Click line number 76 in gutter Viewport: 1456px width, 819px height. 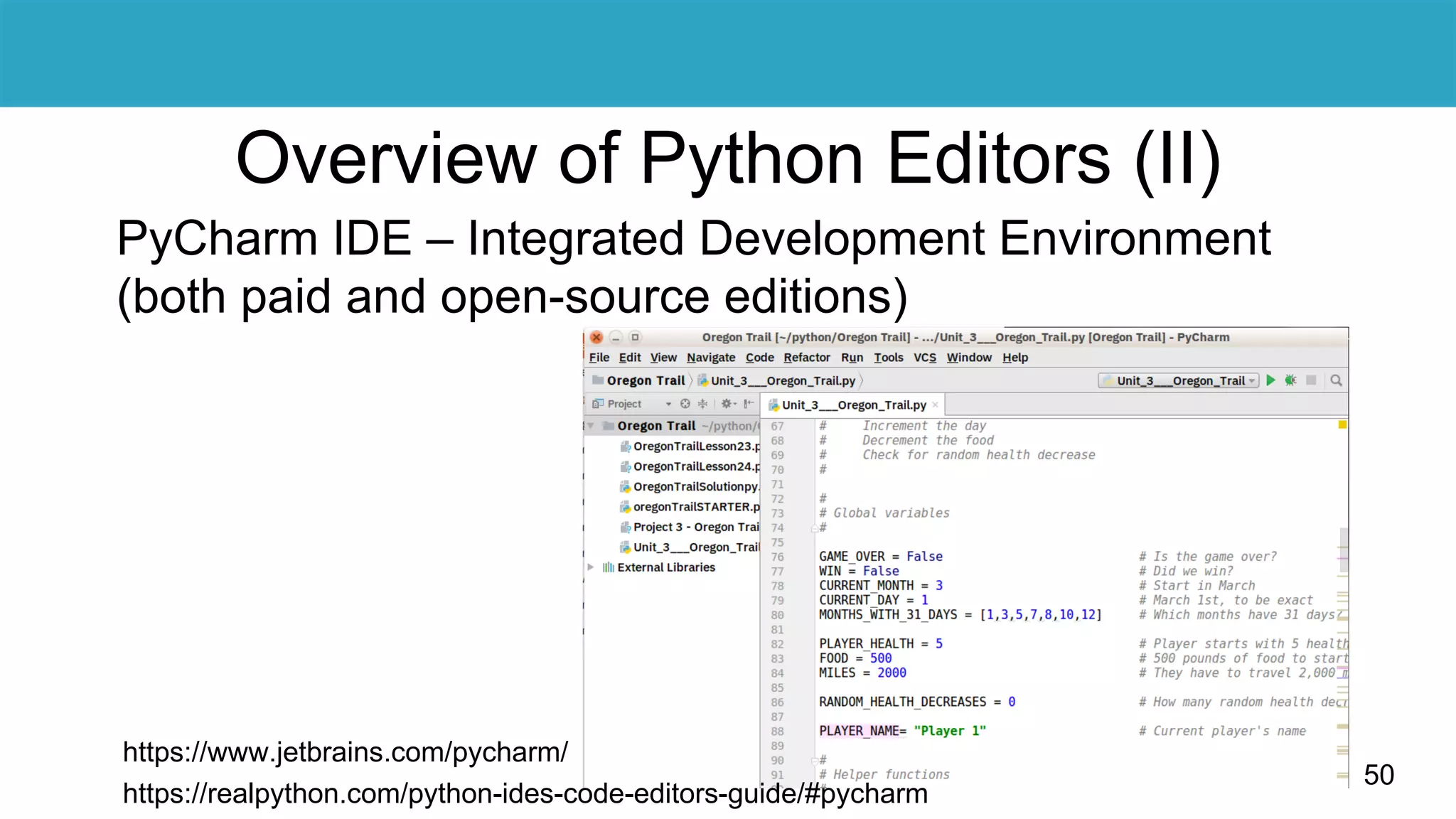[x=778, y=557]
